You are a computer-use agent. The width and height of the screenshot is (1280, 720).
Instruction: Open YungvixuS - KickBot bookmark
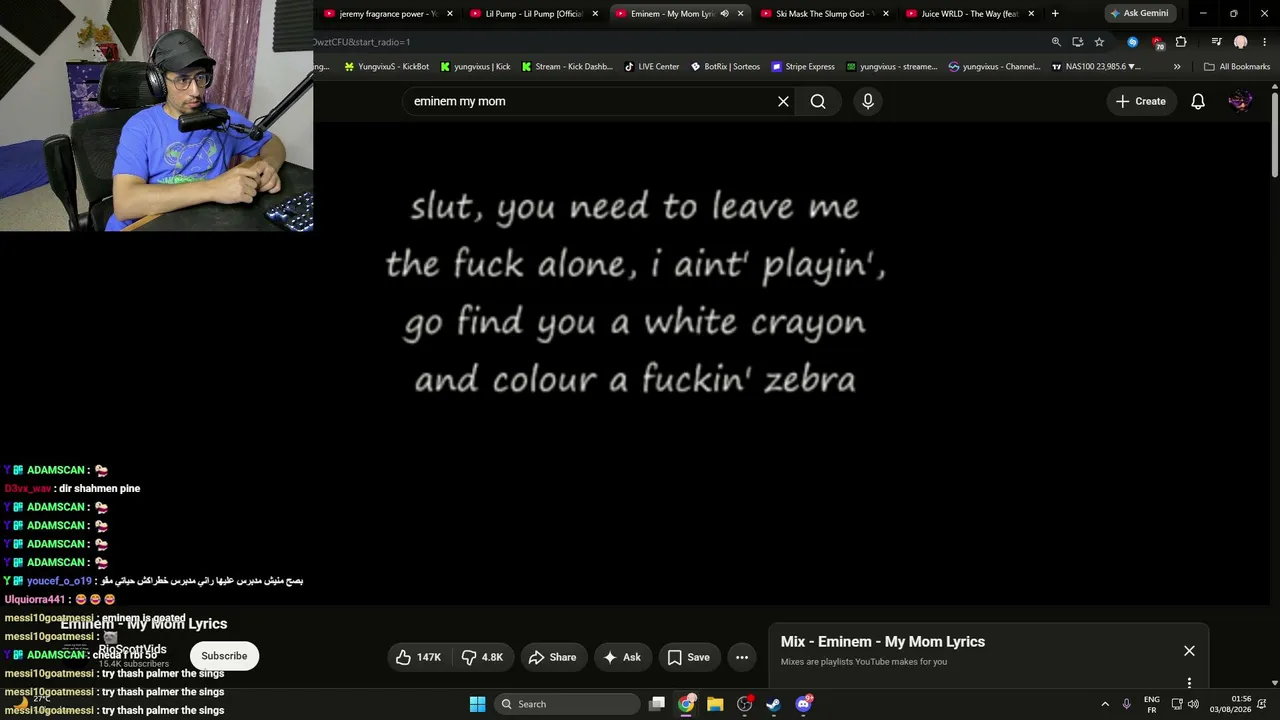pos(386,67)
